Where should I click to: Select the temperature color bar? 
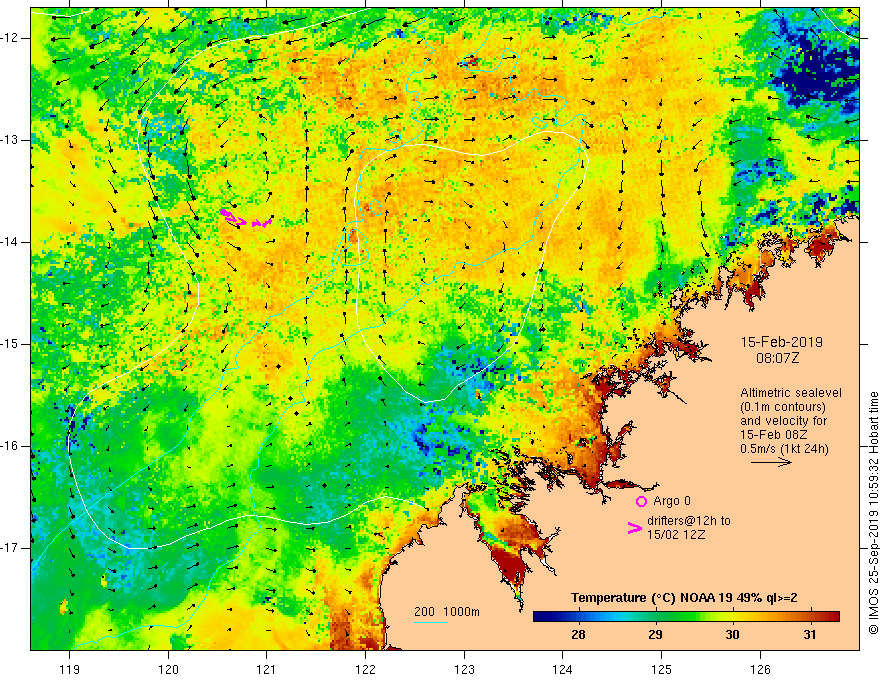(x=686, y=617)
